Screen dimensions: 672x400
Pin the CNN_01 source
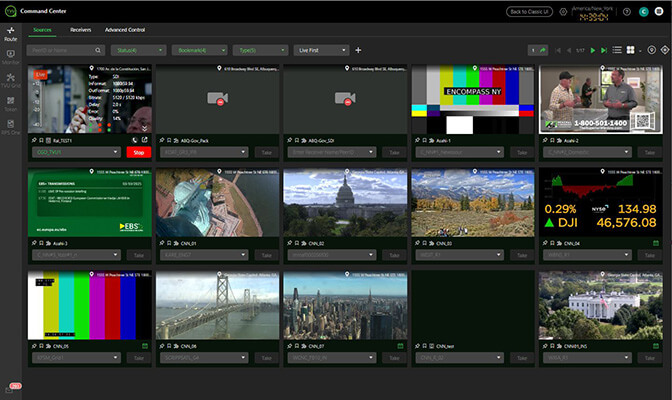[162, 243]
